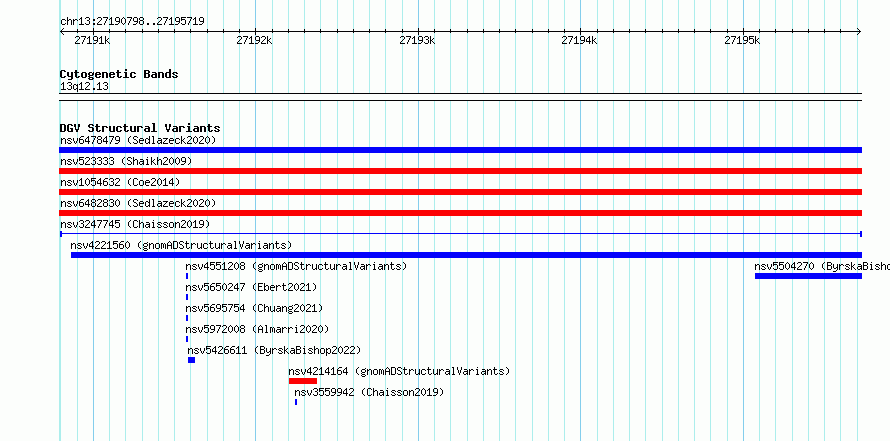Open nsv3247745 (Chaisson2019) label

(135, 224)
